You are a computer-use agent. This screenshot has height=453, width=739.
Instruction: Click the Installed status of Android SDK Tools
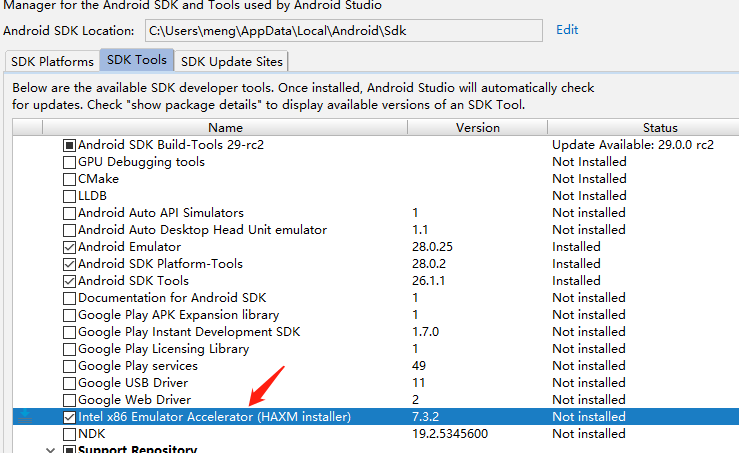(576, 280)
